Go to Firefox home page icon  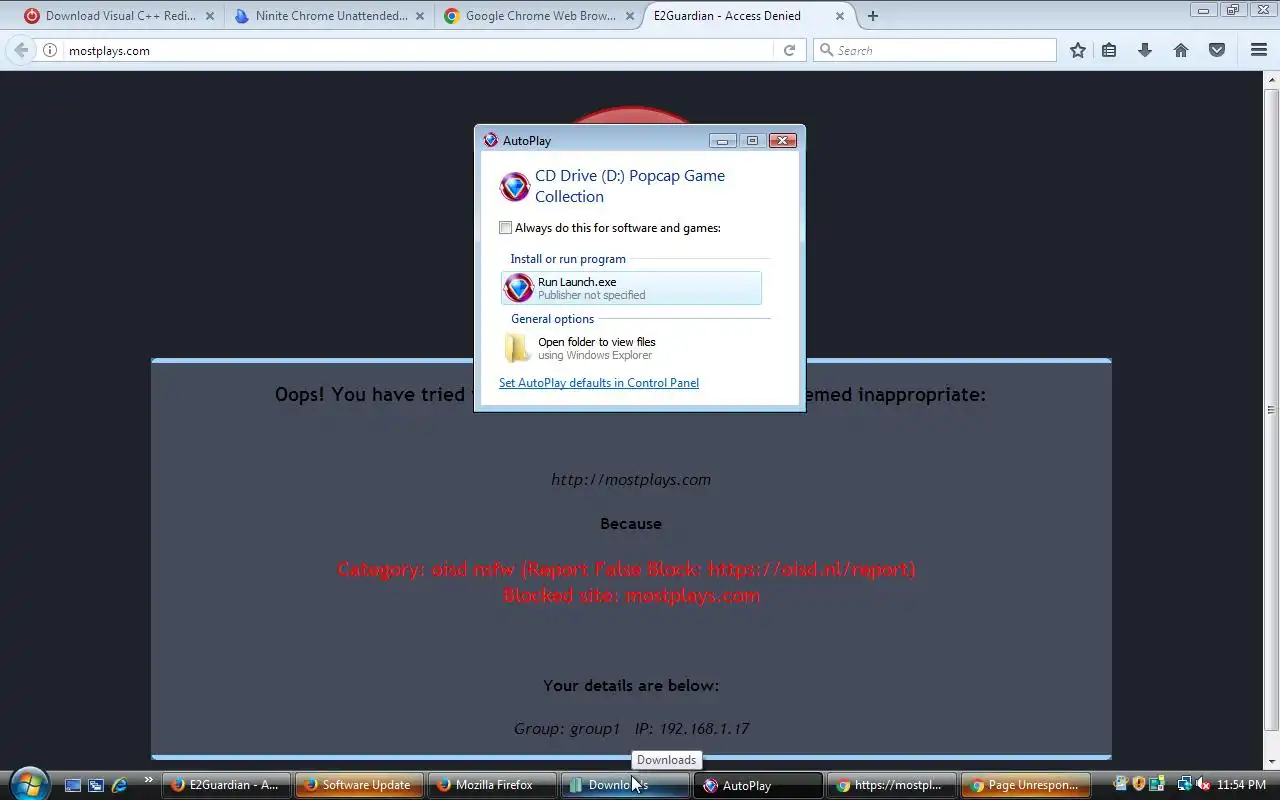(x=1181, y=50)
